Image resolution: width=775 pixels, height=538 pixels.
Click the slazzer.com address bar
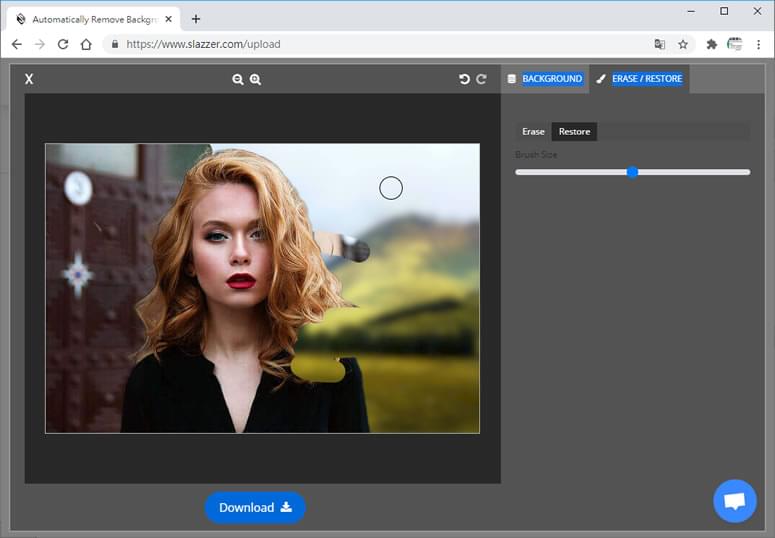coord(376,45)
